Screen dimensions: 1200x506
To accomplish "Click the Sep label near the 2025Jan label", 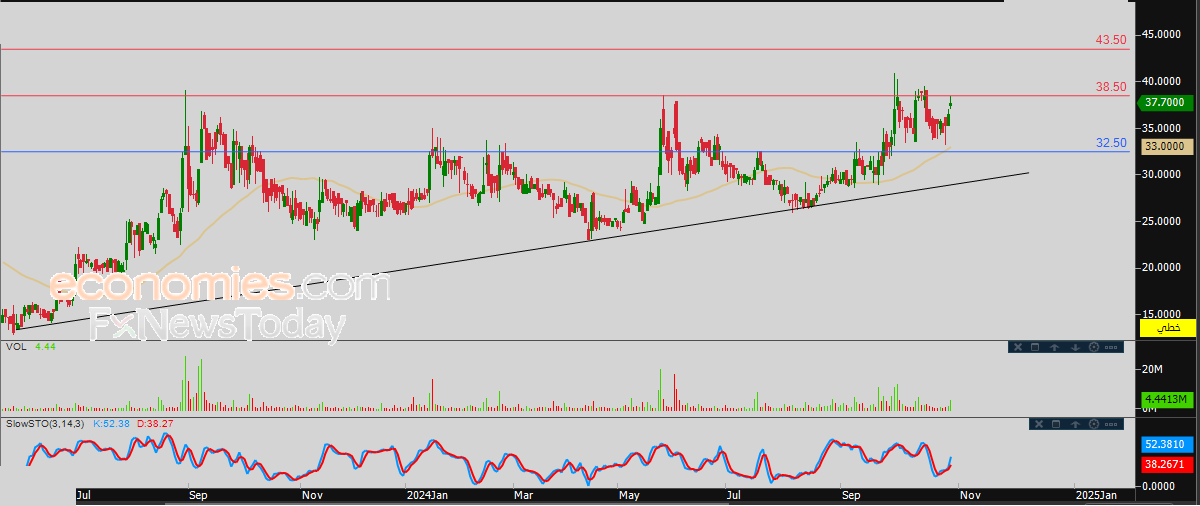I will point(851,495).
